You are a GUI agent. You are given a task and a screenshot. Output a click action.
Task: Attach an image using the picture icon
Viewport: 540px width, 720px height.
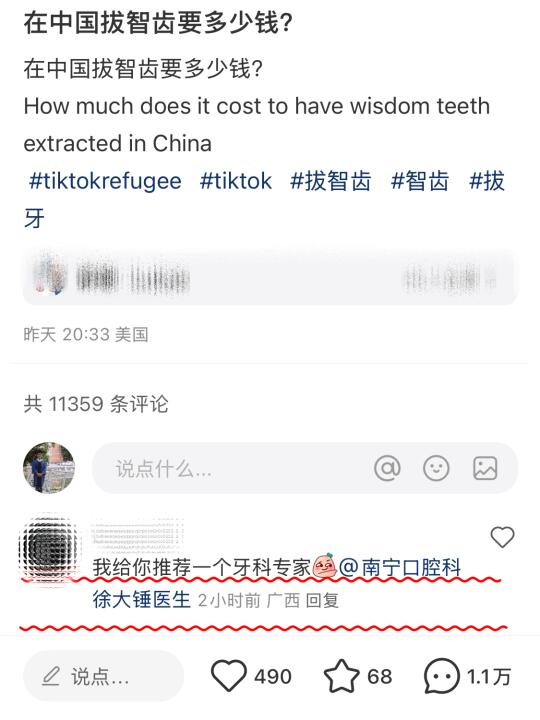485,468
